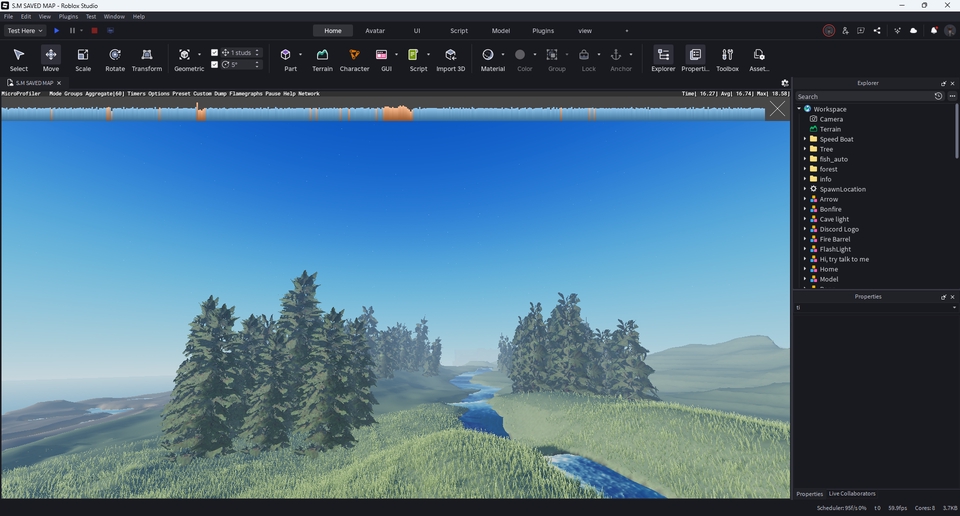The image size is (960, 516).
Task: Collapse the Workspace tree node
Action: (x=799, y=109)
